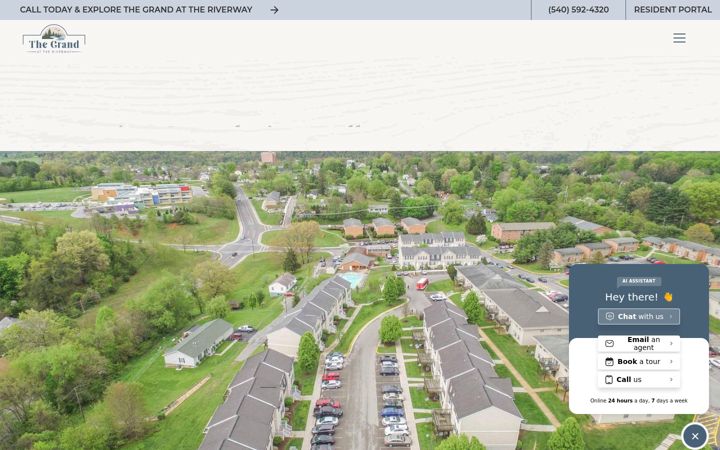Click the Hey there! greeting text
Viewport: 720px width, 450px height.
tap(639, 297)
